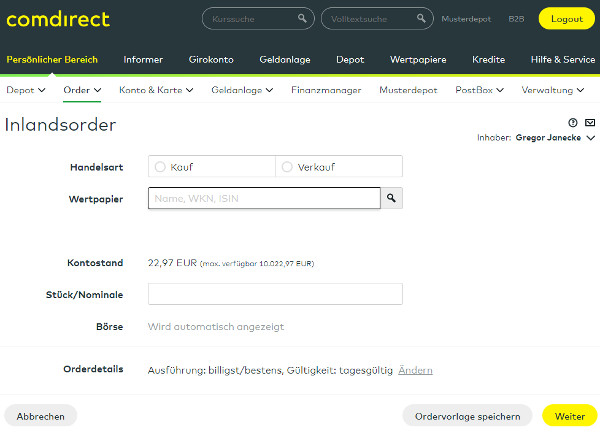
Task: Open the Finanzmanager submenu item
Action: tap(326, 90)
